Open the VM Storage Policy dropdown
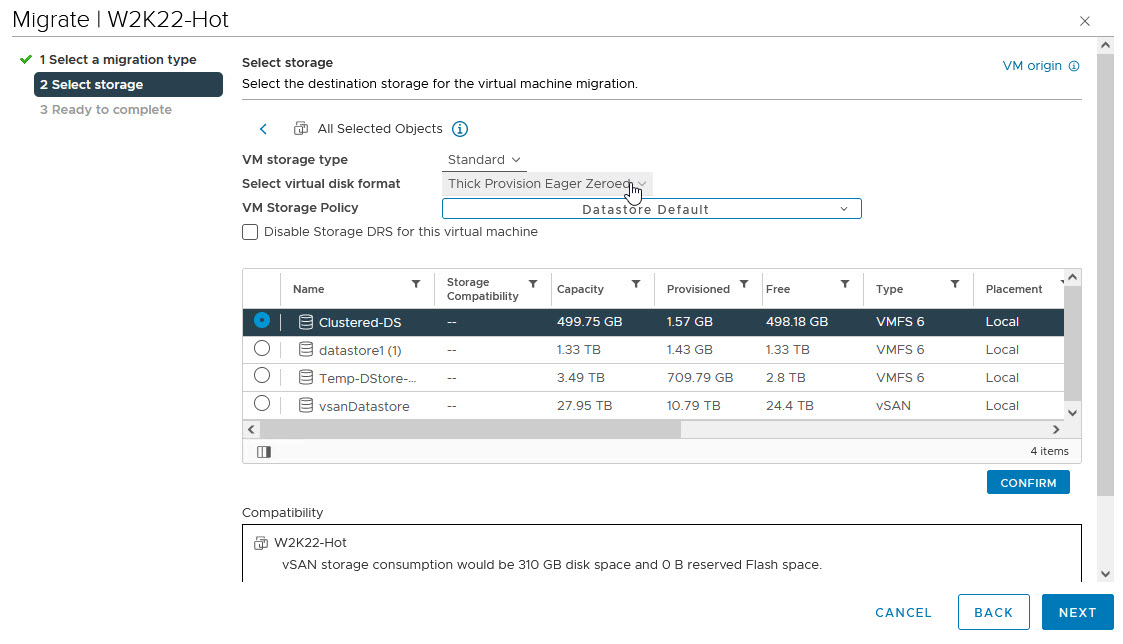1123x644 pixels. click(651, 209)
